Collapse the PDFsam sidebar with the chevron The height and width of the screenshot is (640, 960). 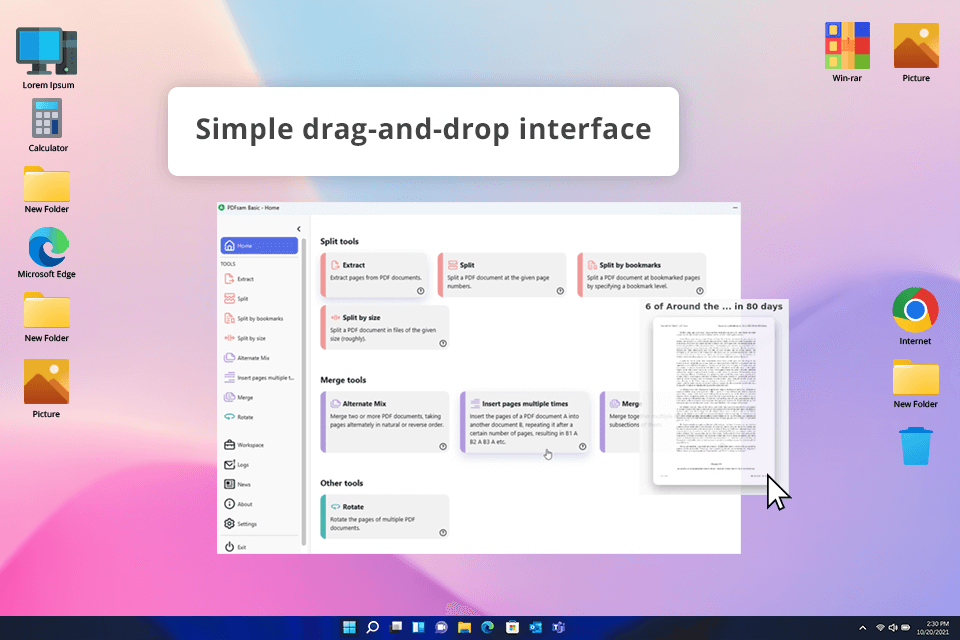pos(299,229)
